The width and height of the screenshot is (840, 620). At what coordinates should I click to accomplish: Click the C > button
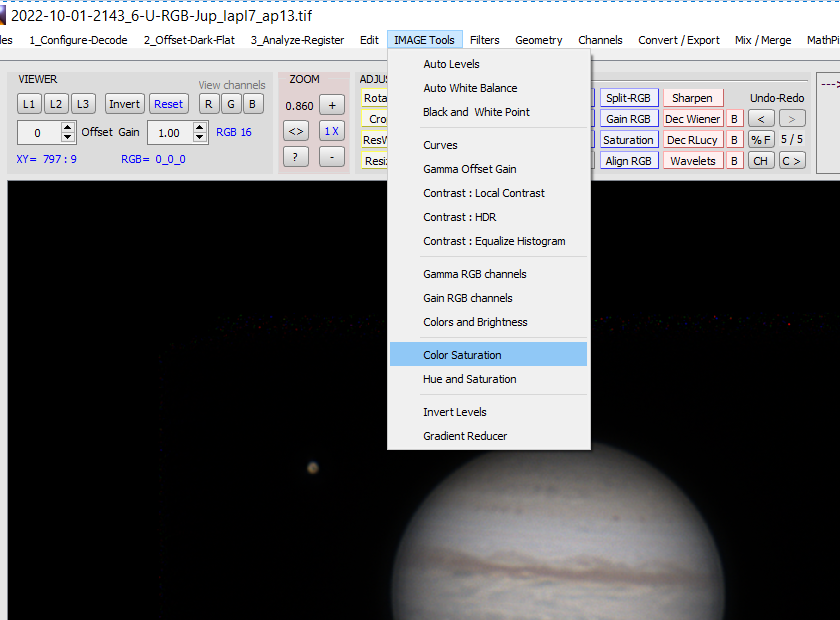coord(792,161)
